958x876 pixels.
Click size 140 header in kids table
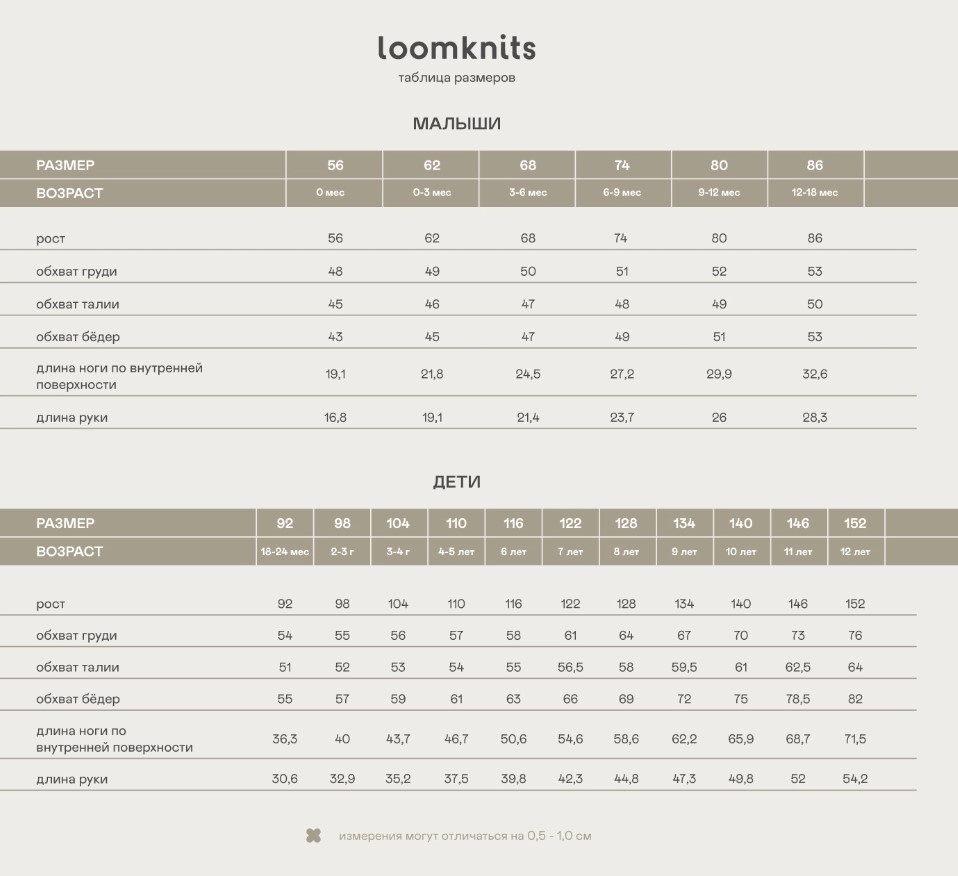click(740, 524)
